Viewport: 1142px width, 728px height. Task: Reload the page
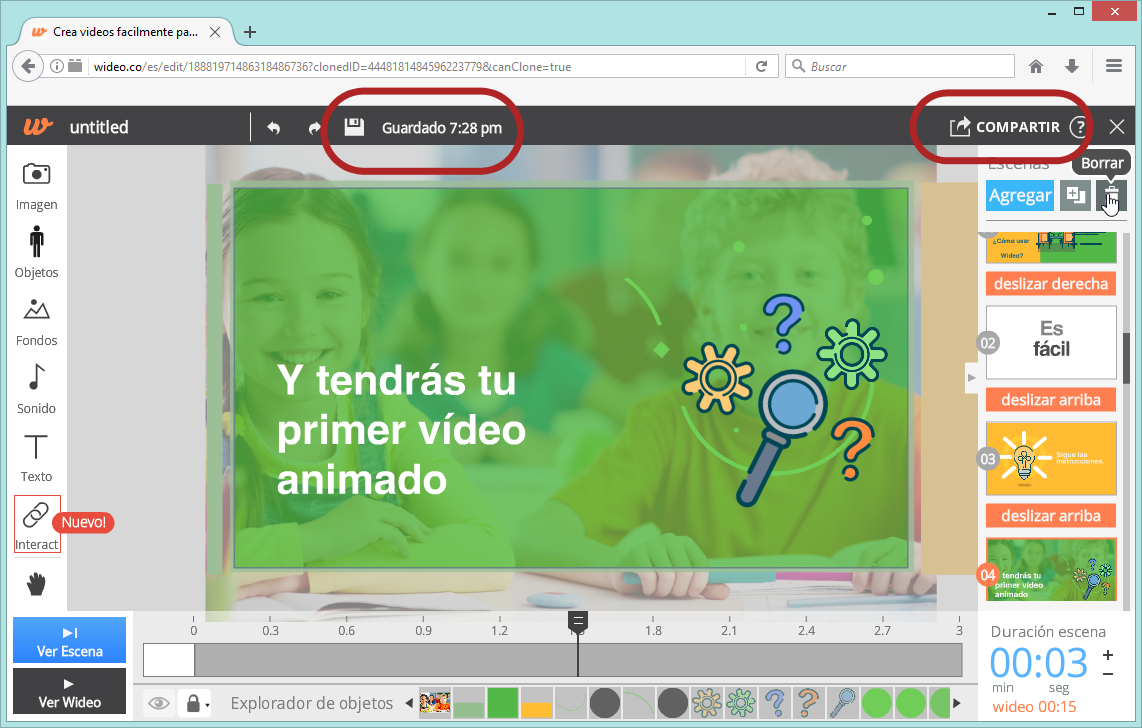click(x=761, y=66)
